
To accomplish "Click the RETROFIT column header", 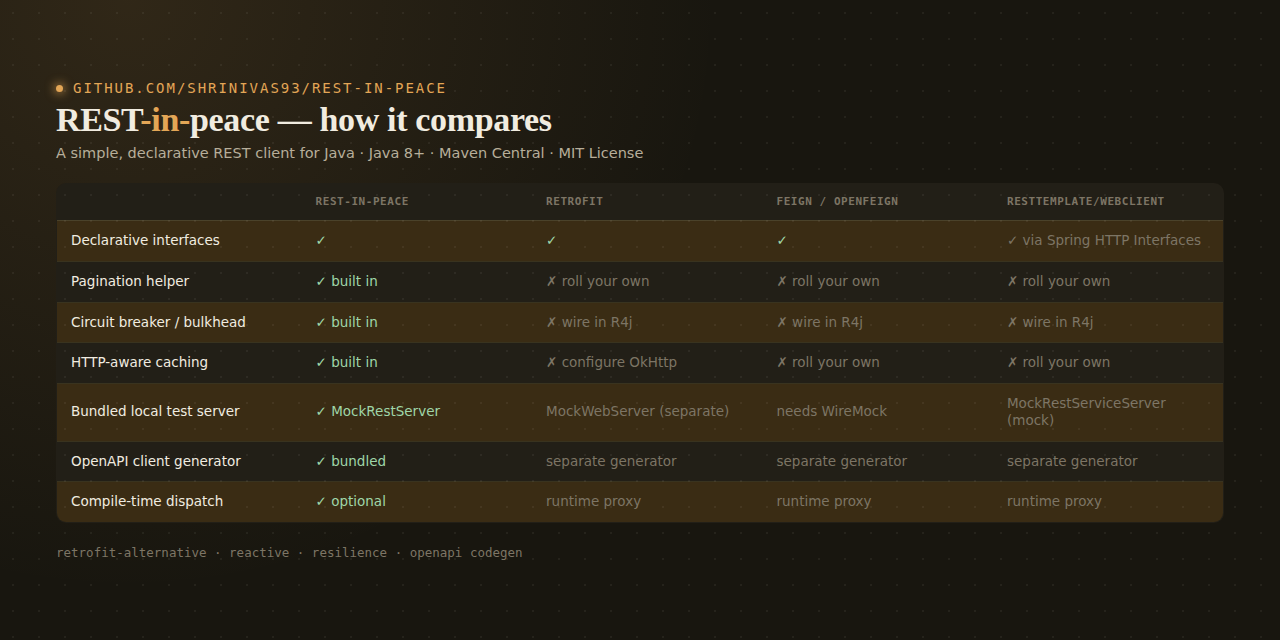I will pos(575,201).
